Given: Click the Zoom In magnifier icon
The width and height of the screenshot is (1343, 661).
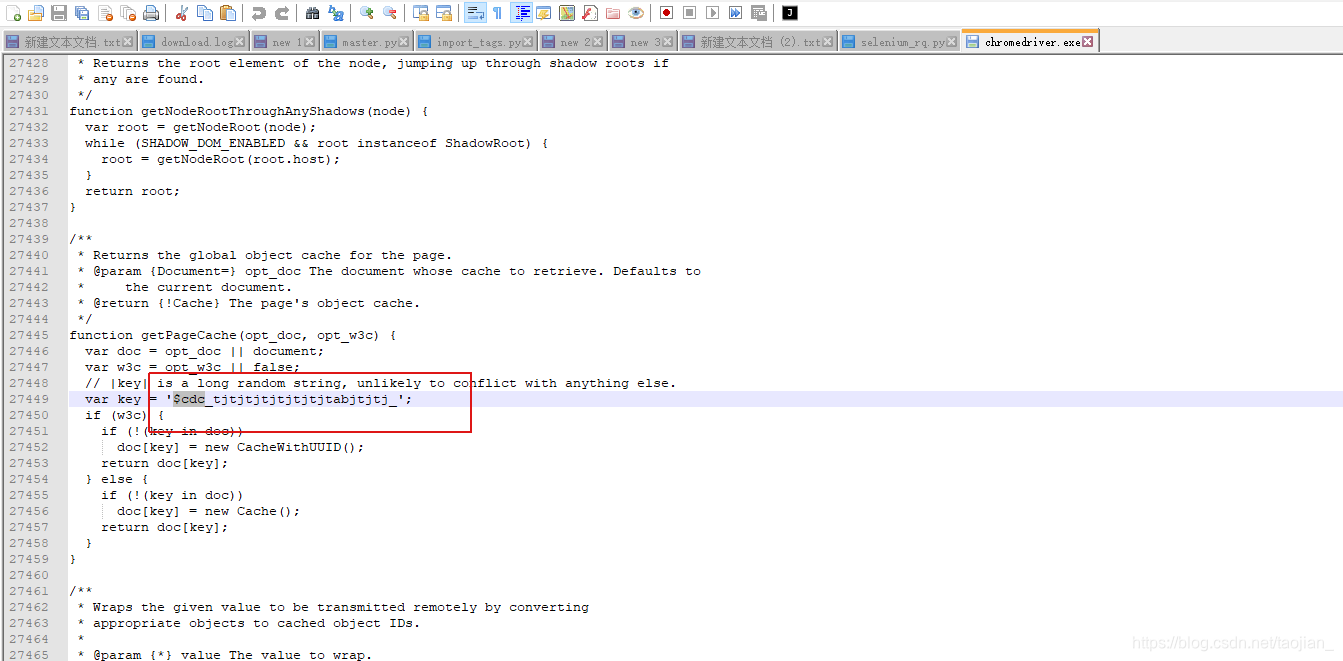Looking at the screenshot, I should point(367,13).
